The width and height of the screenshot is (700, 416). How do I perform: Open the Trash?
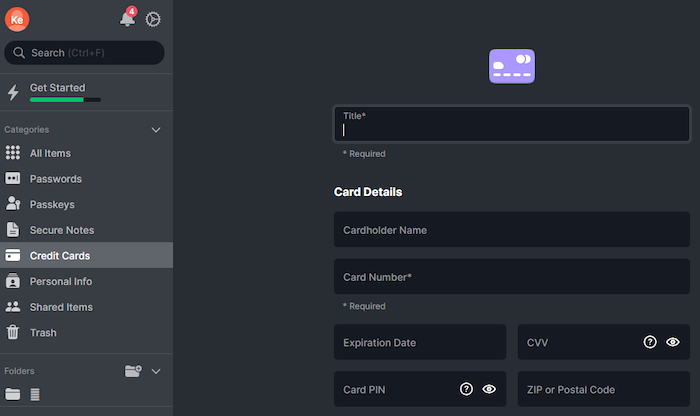pos(87,333)
